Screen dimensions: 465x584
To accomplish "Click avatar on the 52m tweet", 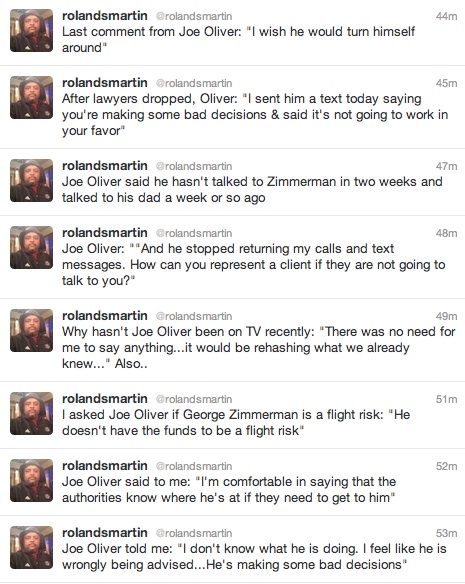I will coord(31,481).
